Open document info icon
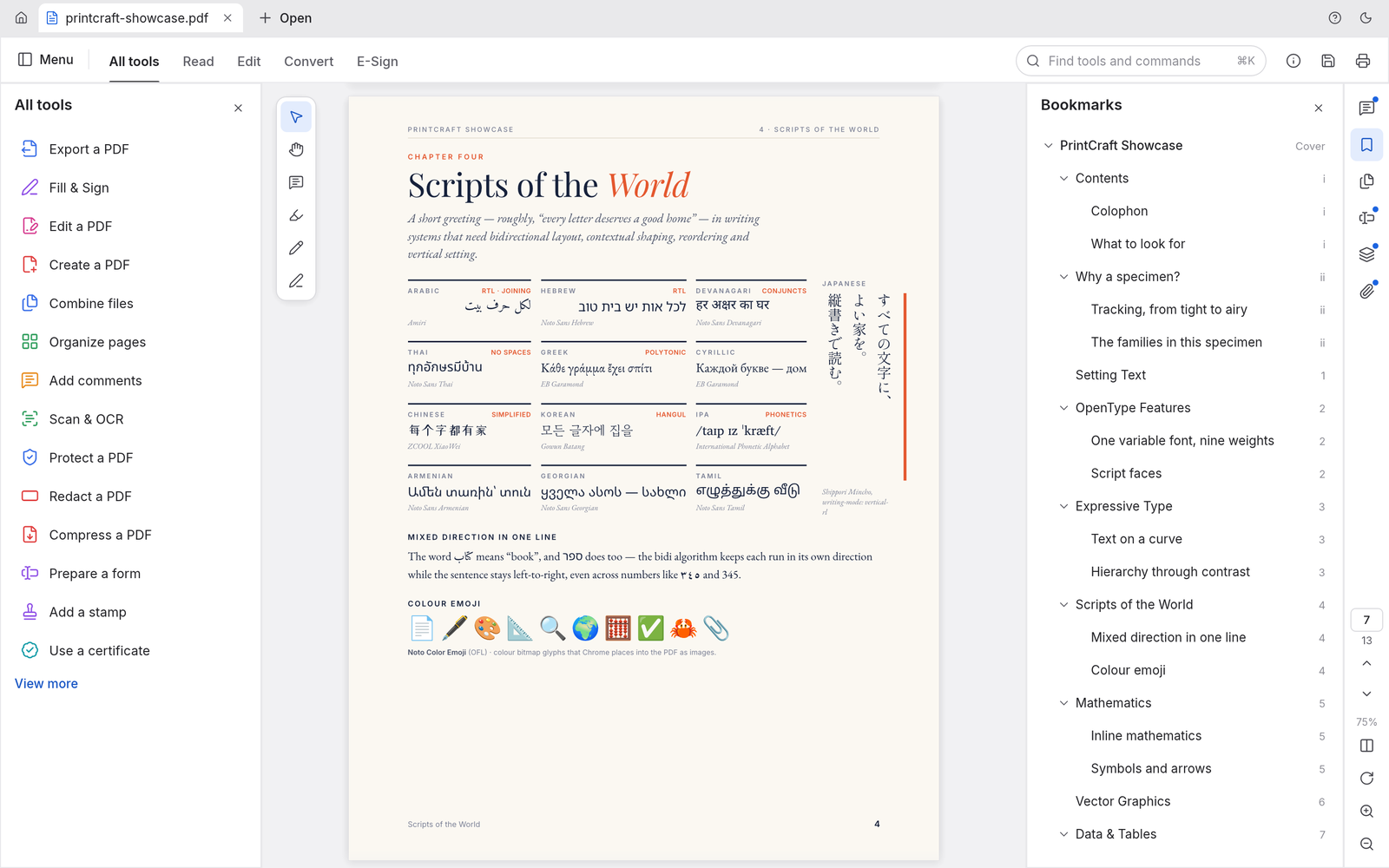This screenshot has height=868, width=1389. [x=1294, y=61]
